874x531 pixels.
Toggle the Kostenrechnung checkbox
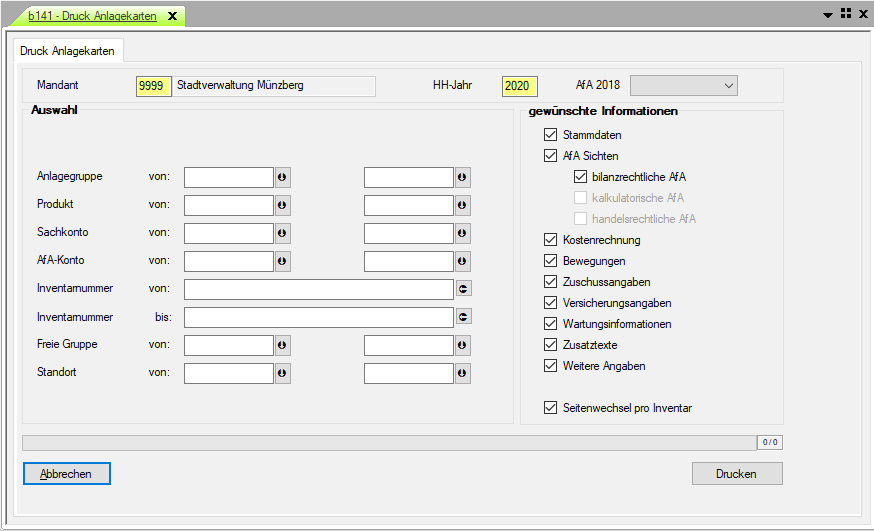[550, 240]
